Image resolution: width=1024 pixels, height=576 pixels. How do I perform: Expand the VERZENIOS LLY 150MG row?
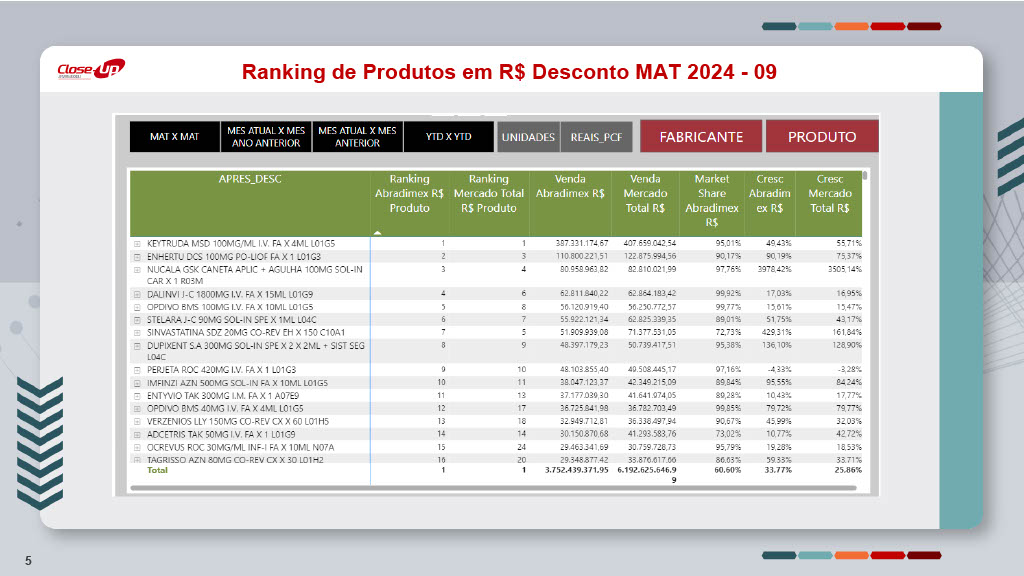(x=137, y=421)
